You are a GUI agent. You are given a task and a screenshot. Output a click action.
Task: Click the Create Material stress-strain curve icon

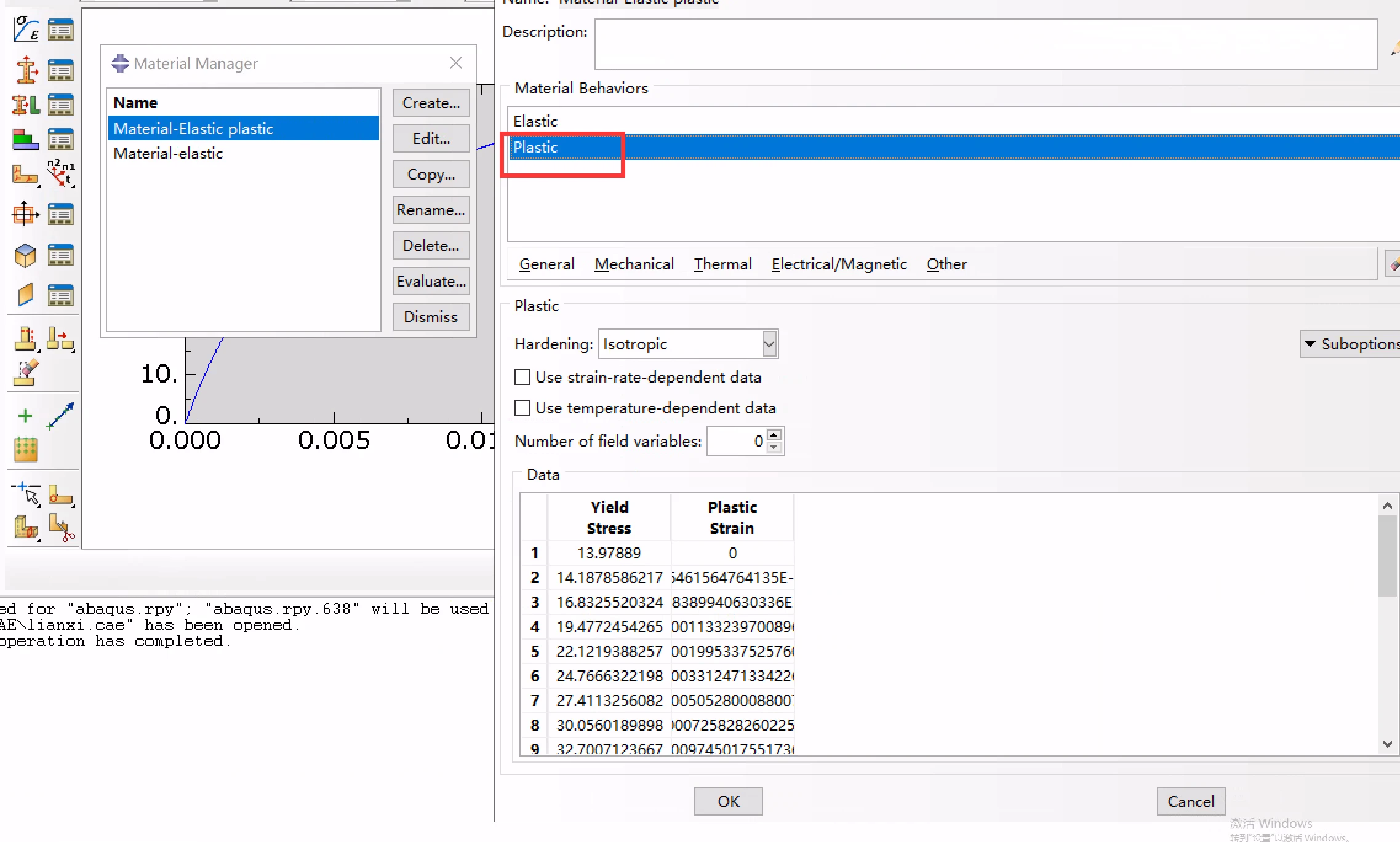[26, 29]
